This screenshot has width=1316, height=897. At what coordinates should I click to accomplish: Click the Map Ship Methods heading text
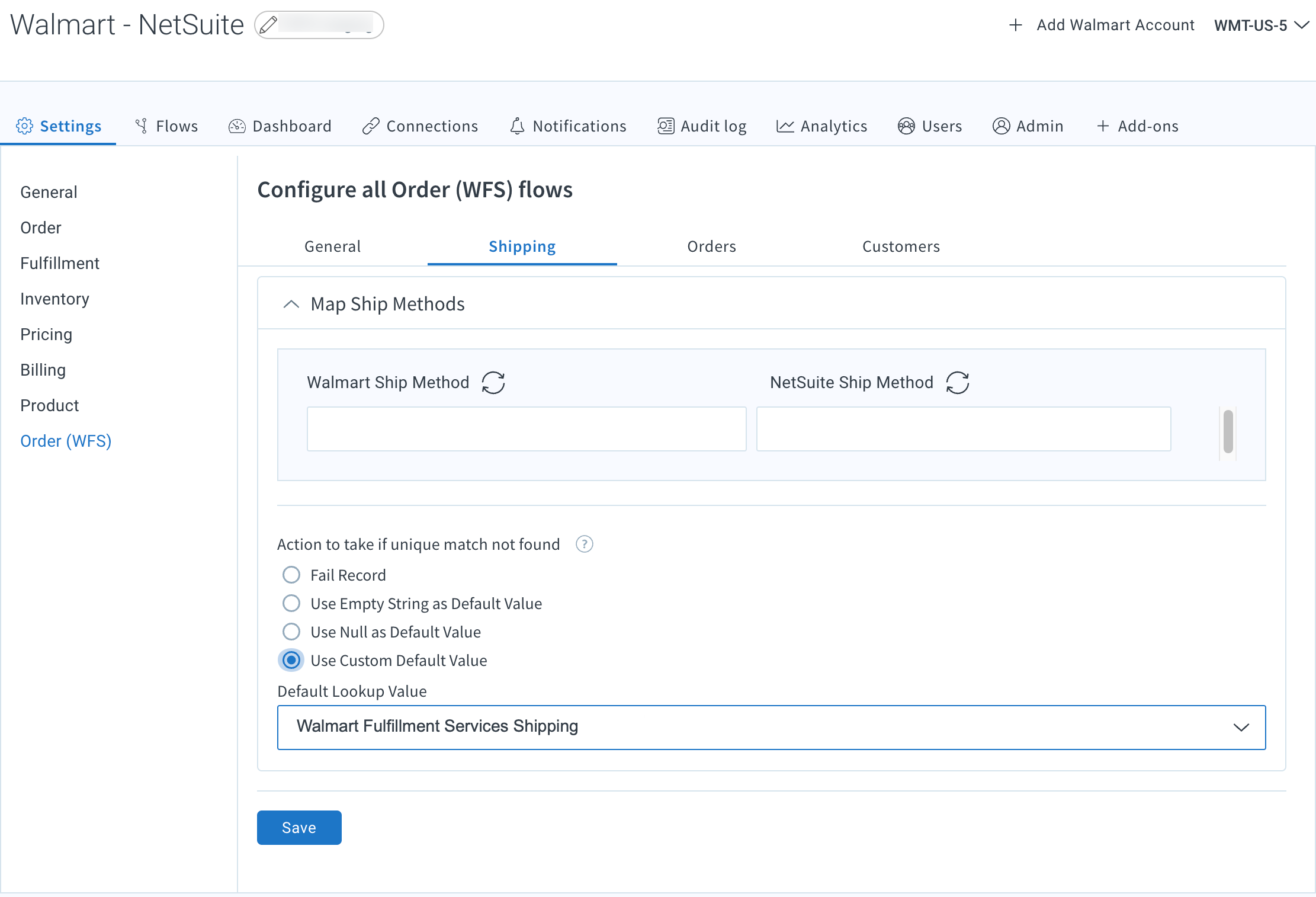tap(387, 304)
